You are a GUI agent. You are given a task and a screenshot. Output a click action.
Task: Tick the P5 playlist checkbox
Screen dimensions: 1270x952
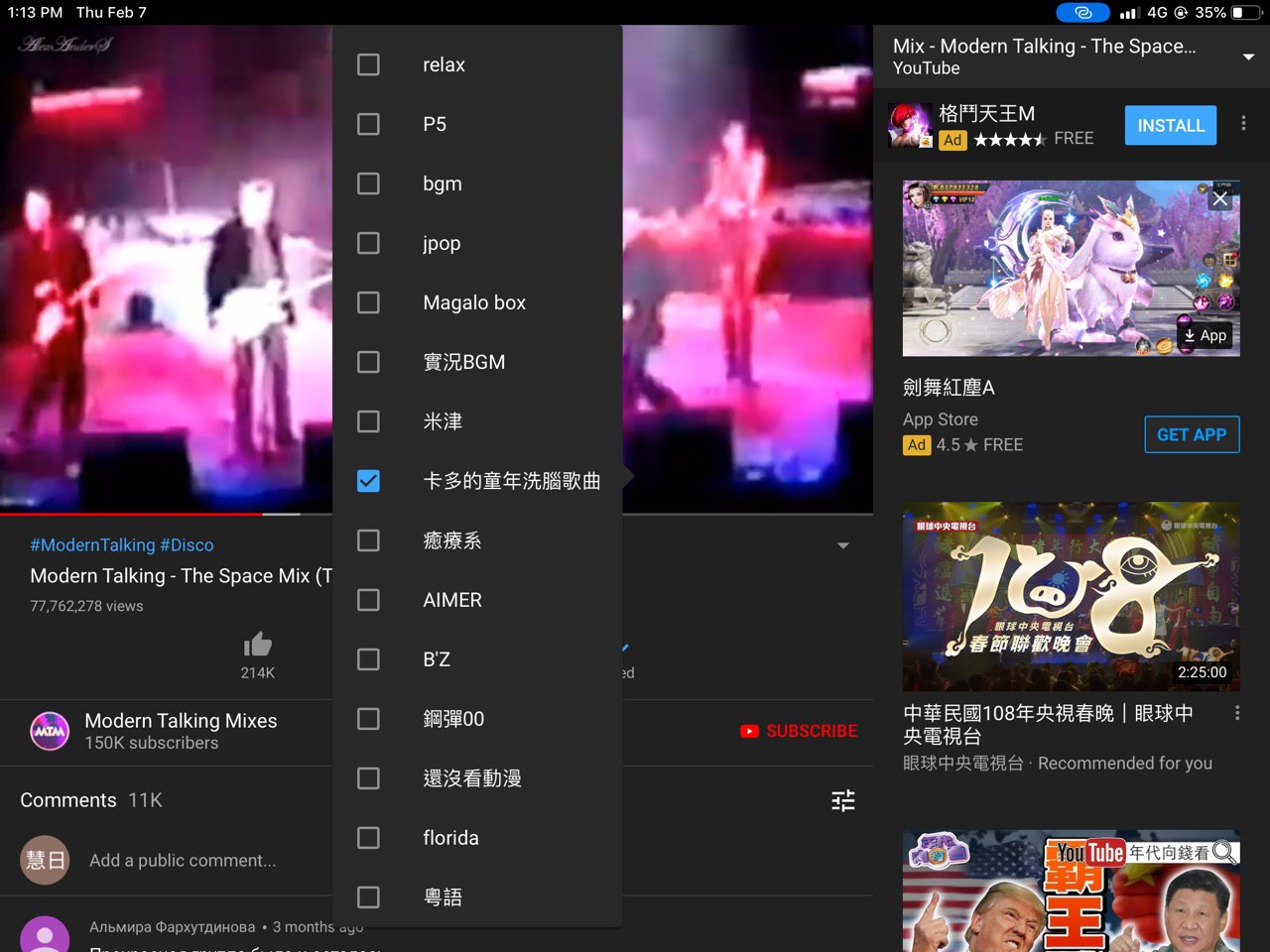point(368,124)
